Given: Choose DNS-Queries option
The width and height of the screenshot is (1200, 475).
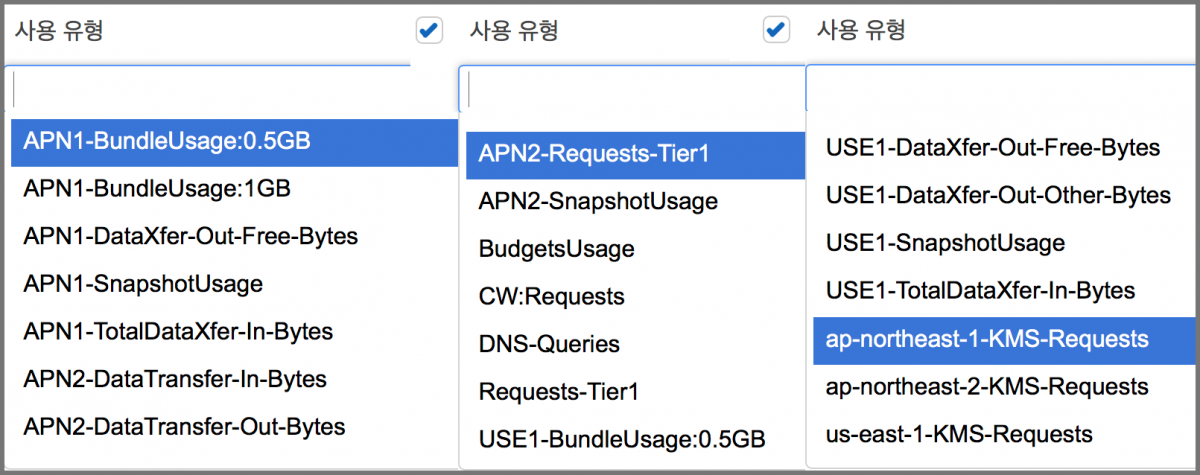Looking at the screenshot, I should pyautogui.click(x=549, y=344).
